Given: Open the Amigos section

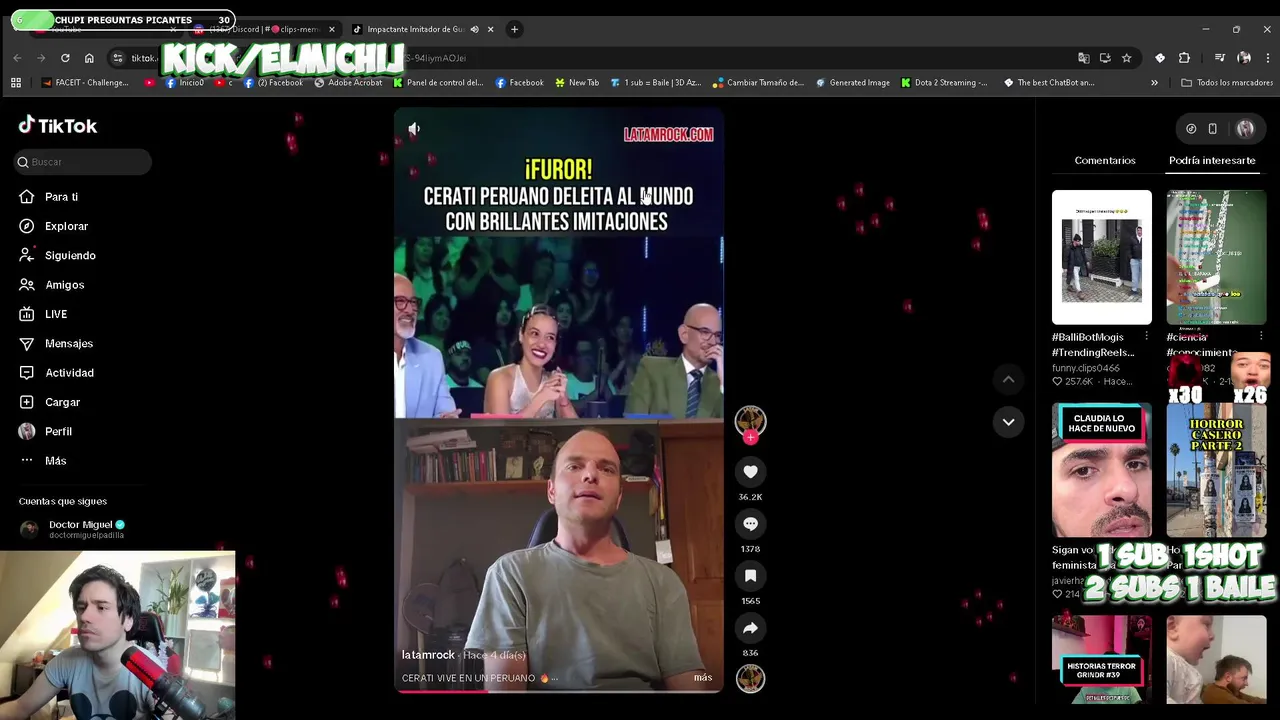Looking at the screenshot, I should [x=64, y=285].
